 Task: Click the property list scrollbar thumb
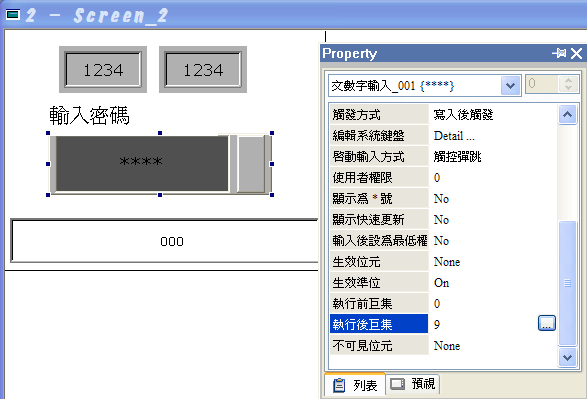point(567,283)
